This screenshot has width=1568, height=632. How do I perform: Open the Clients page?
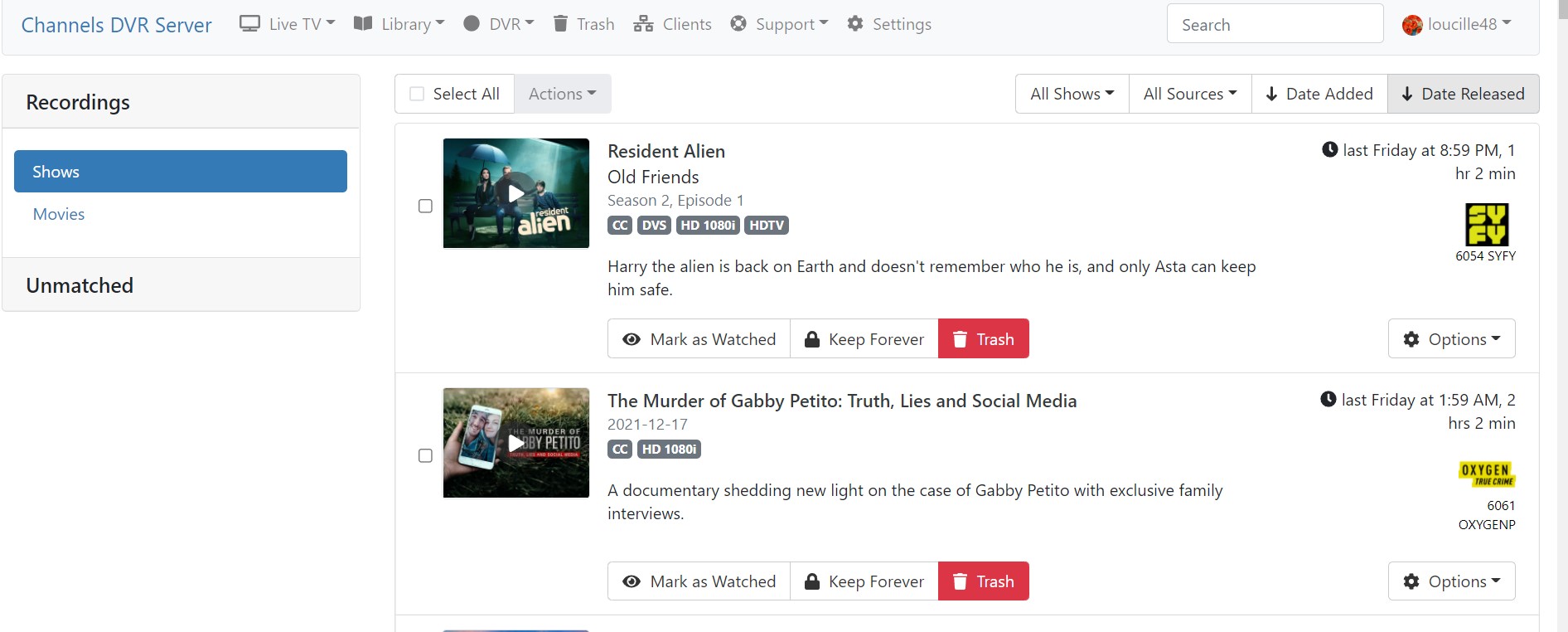click(x=672, y=24)
